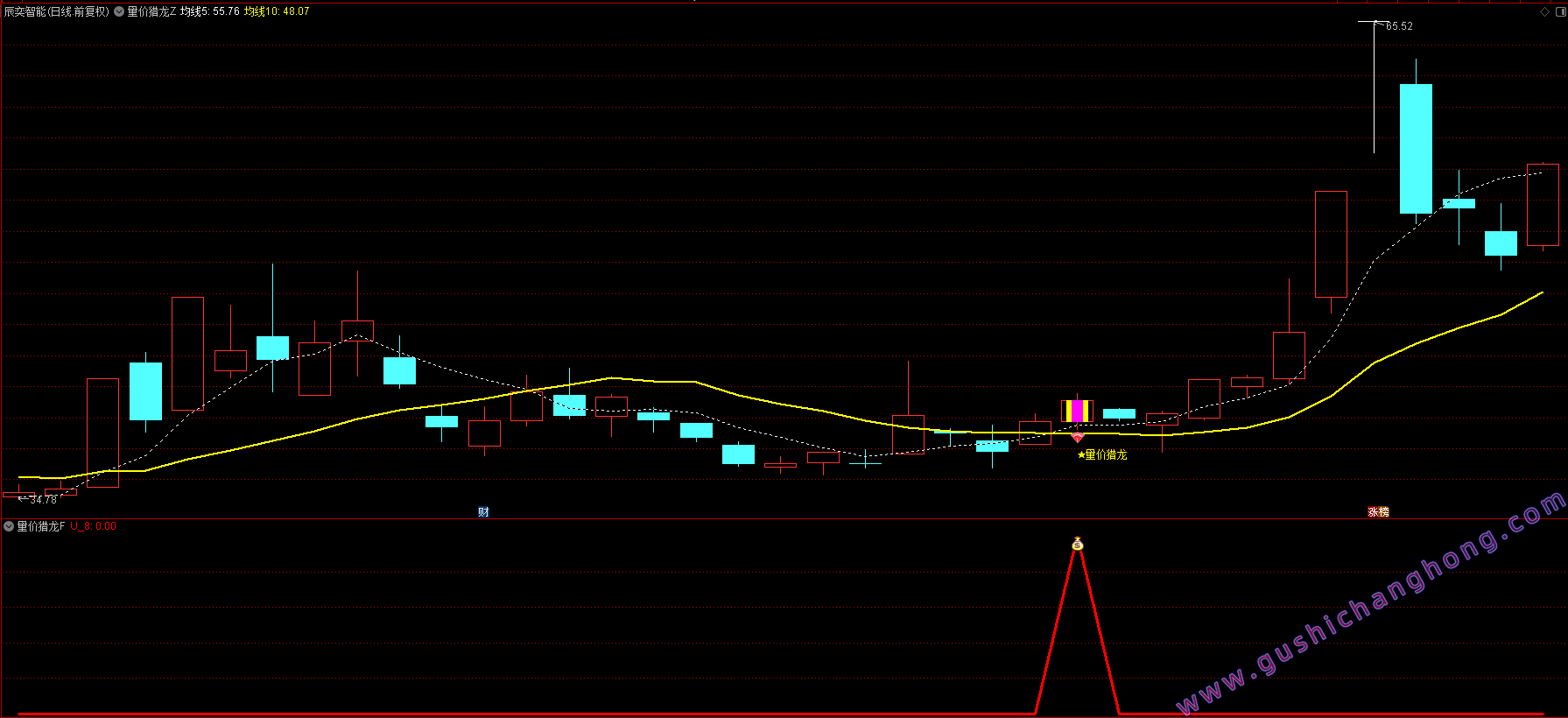Click the 量价猎龙F indicator name
The image size is (1568, 718).
coord(41,526)
